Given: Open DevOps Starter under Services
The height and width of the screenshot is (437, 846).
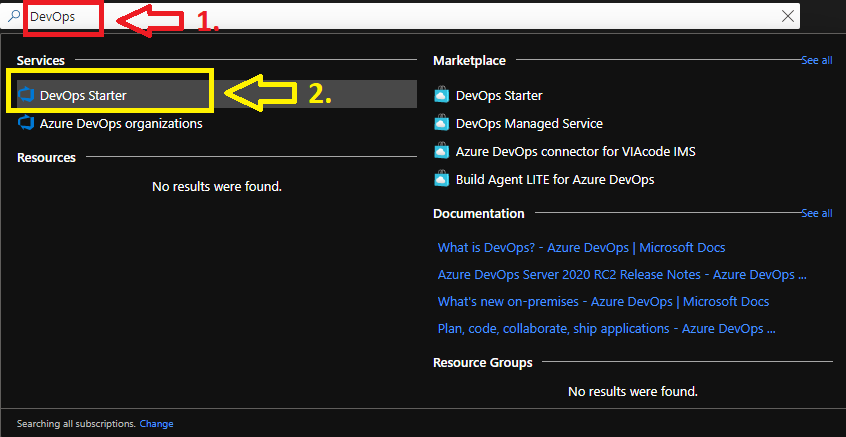Looking at the screenshot, I should click(x=217, y=95).
